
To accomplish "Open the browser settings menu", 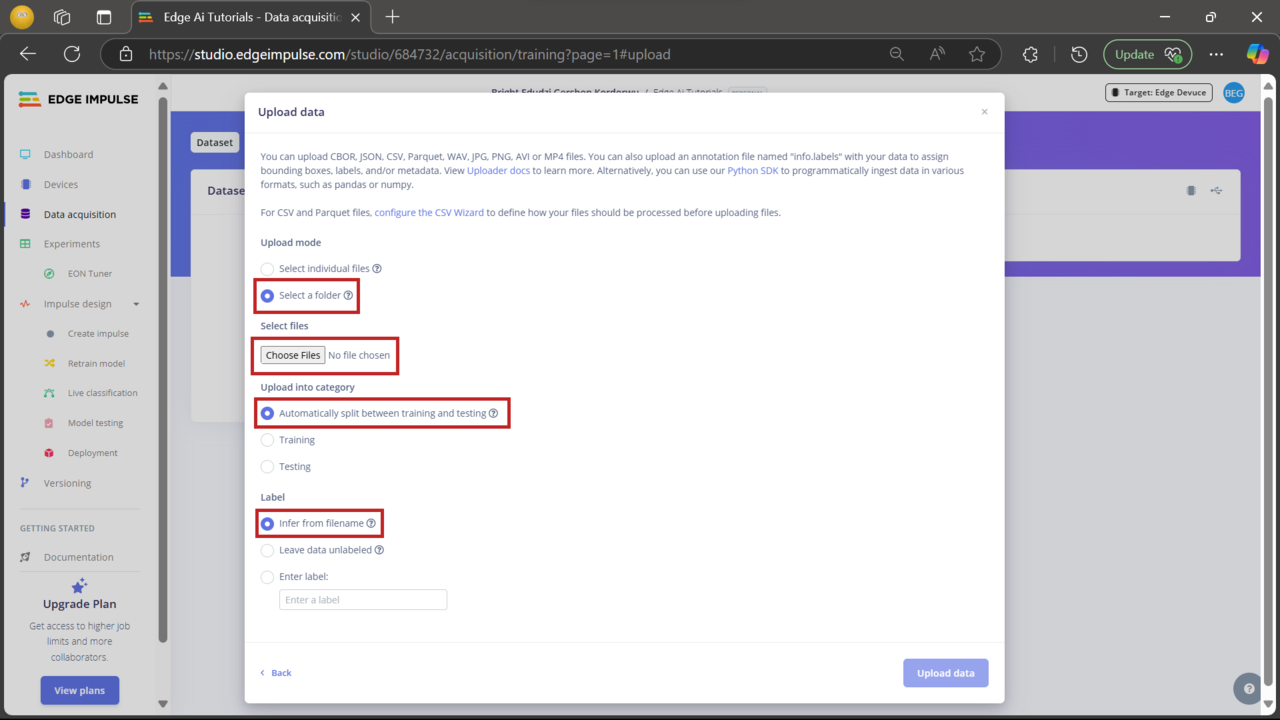I will pyautogui.click(x=1216, y=54).
